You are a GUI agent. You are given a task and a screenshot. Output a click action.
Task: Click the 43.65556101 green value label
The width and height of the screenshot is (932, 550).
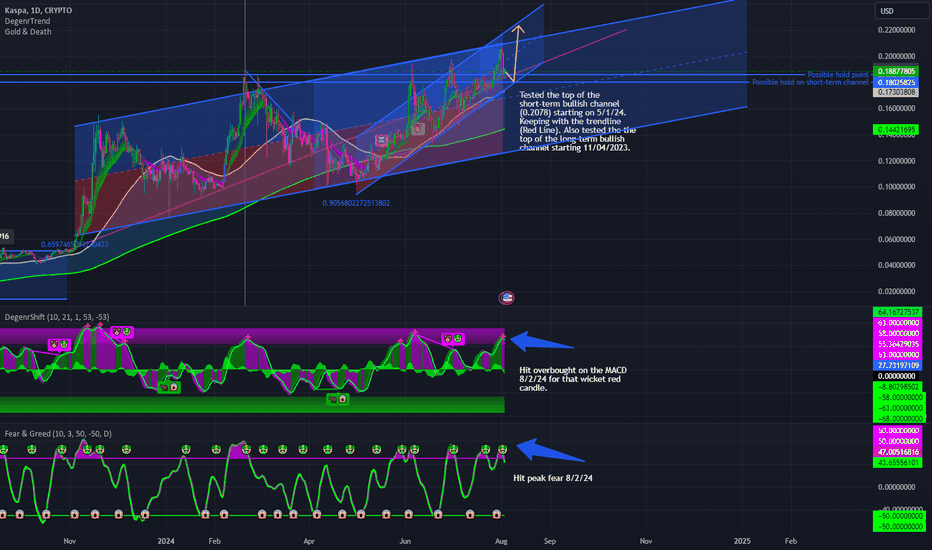(898, 463)
